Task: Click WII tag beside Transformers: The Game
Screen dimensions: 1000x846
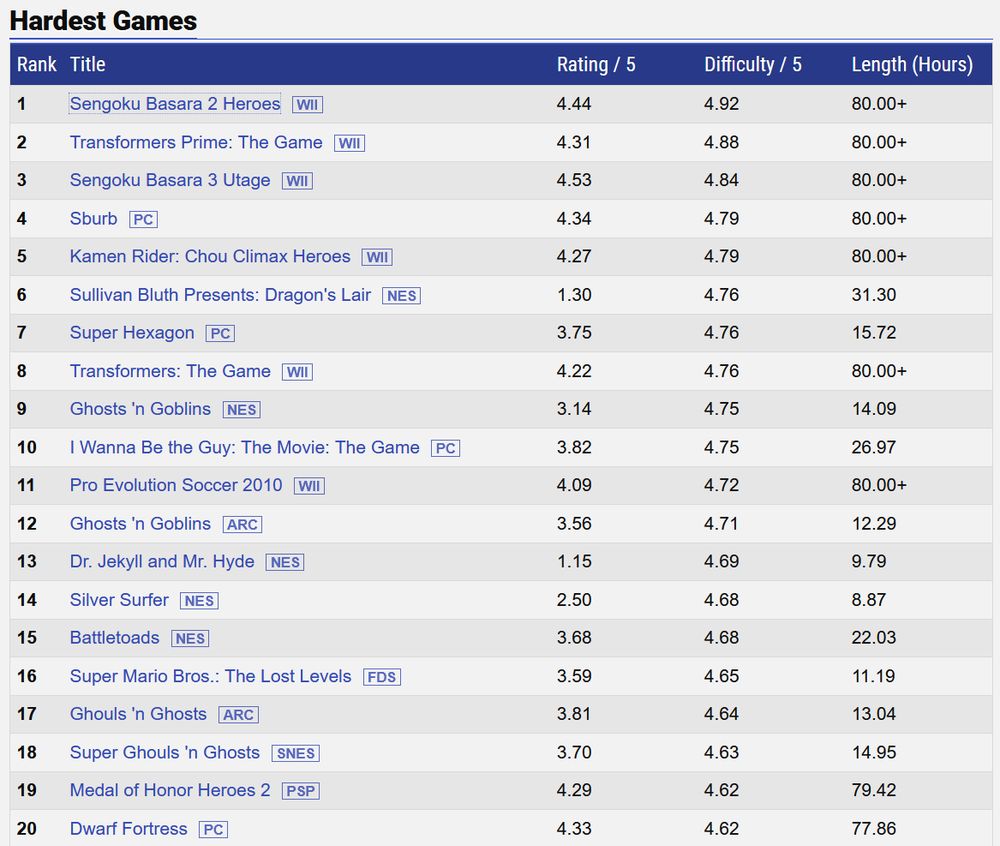Action: 297,372
